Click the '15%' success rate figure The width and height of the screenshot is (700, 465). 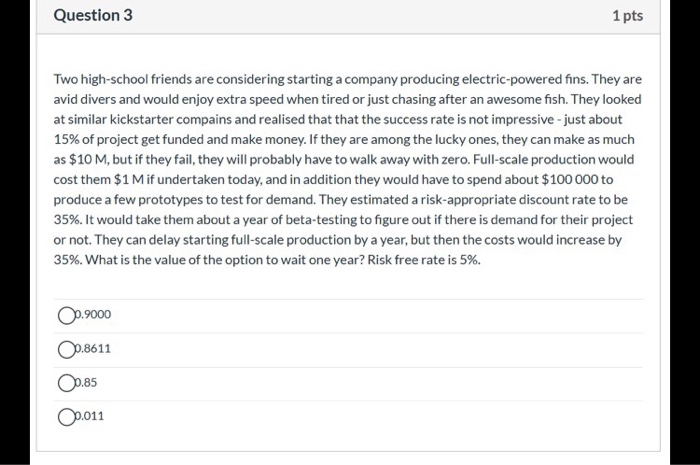pyautogui.click(x=67, y=139)
